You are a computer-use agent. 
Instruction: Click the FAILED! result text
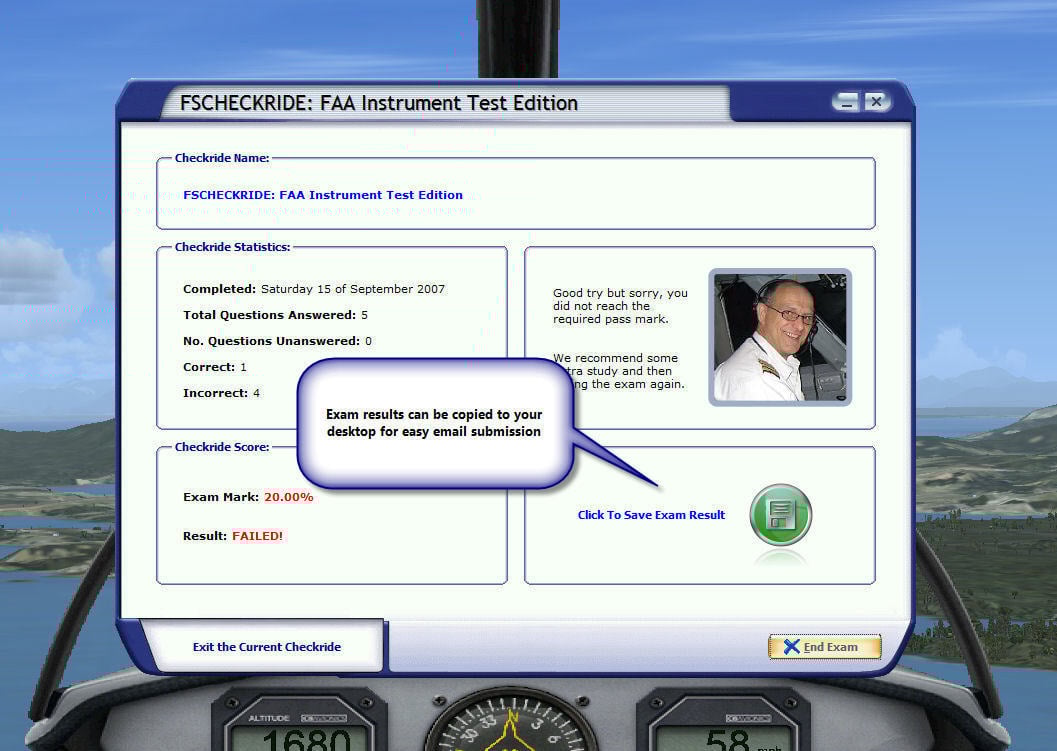[258, 536]
